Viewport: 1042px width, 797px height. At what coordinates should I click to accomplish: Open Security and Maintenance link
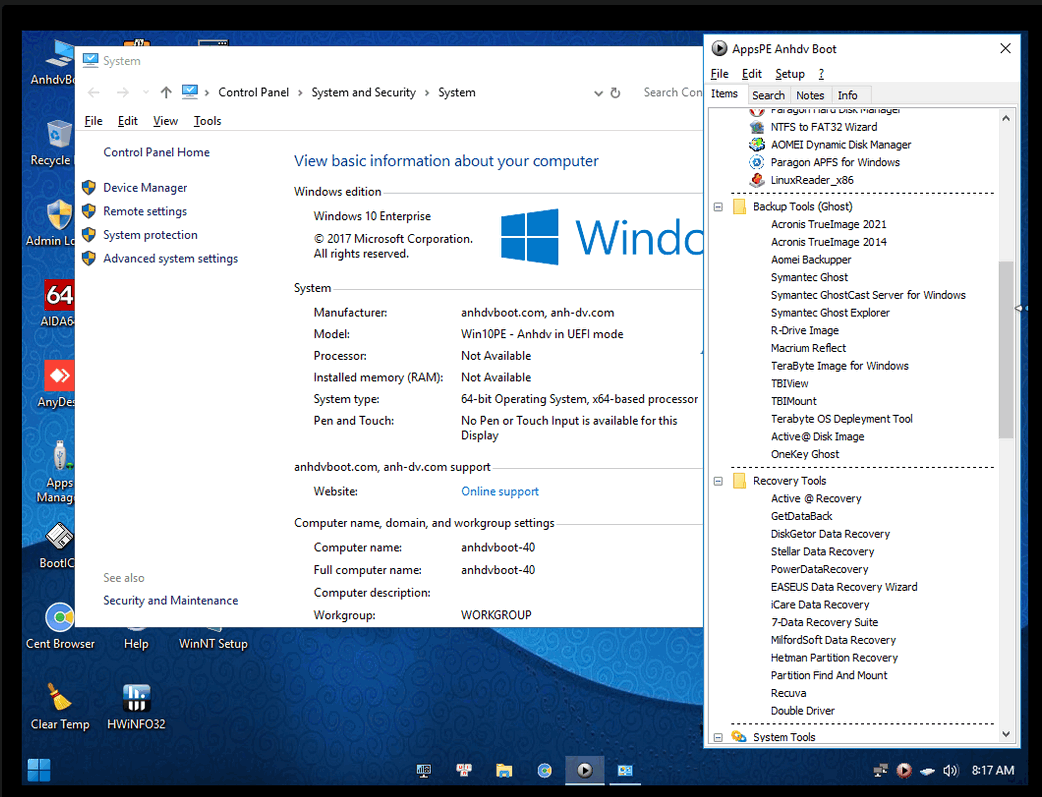coord(170,600)
